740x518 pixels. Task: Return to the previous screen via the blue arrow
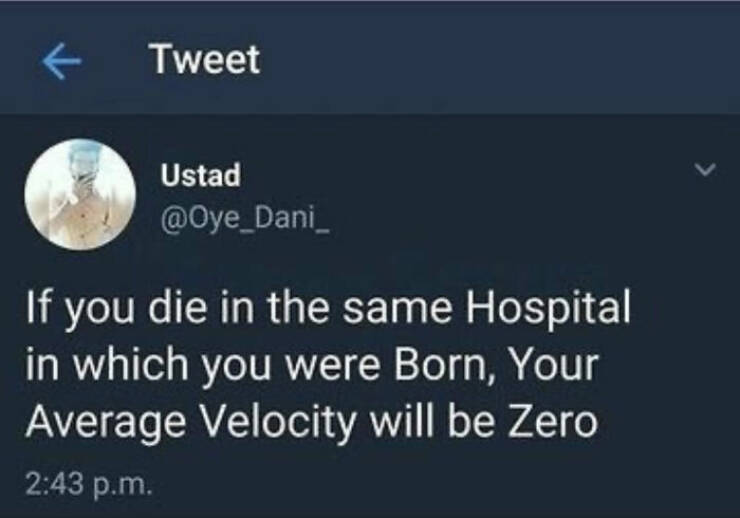63,61
